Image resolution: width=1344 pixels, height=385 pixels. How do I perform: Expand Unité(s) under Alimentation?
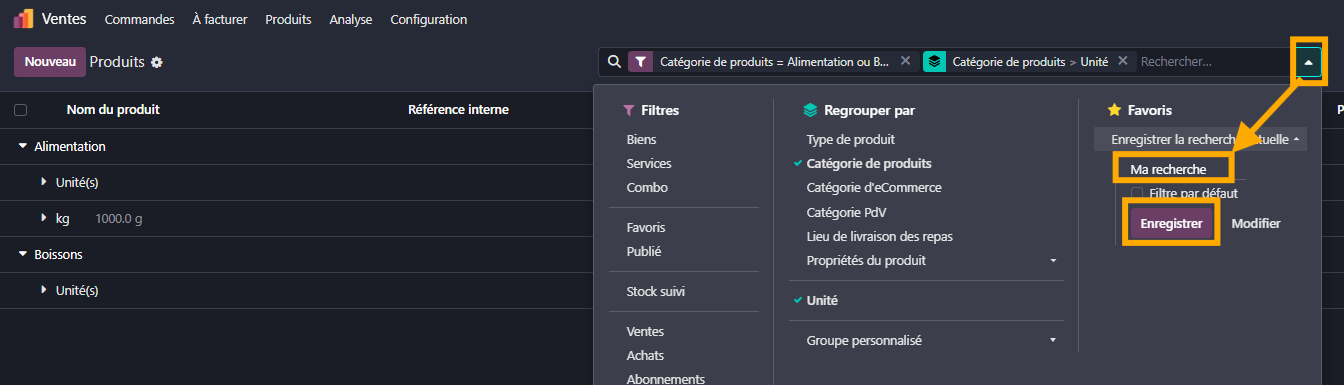tap(69, 182)
